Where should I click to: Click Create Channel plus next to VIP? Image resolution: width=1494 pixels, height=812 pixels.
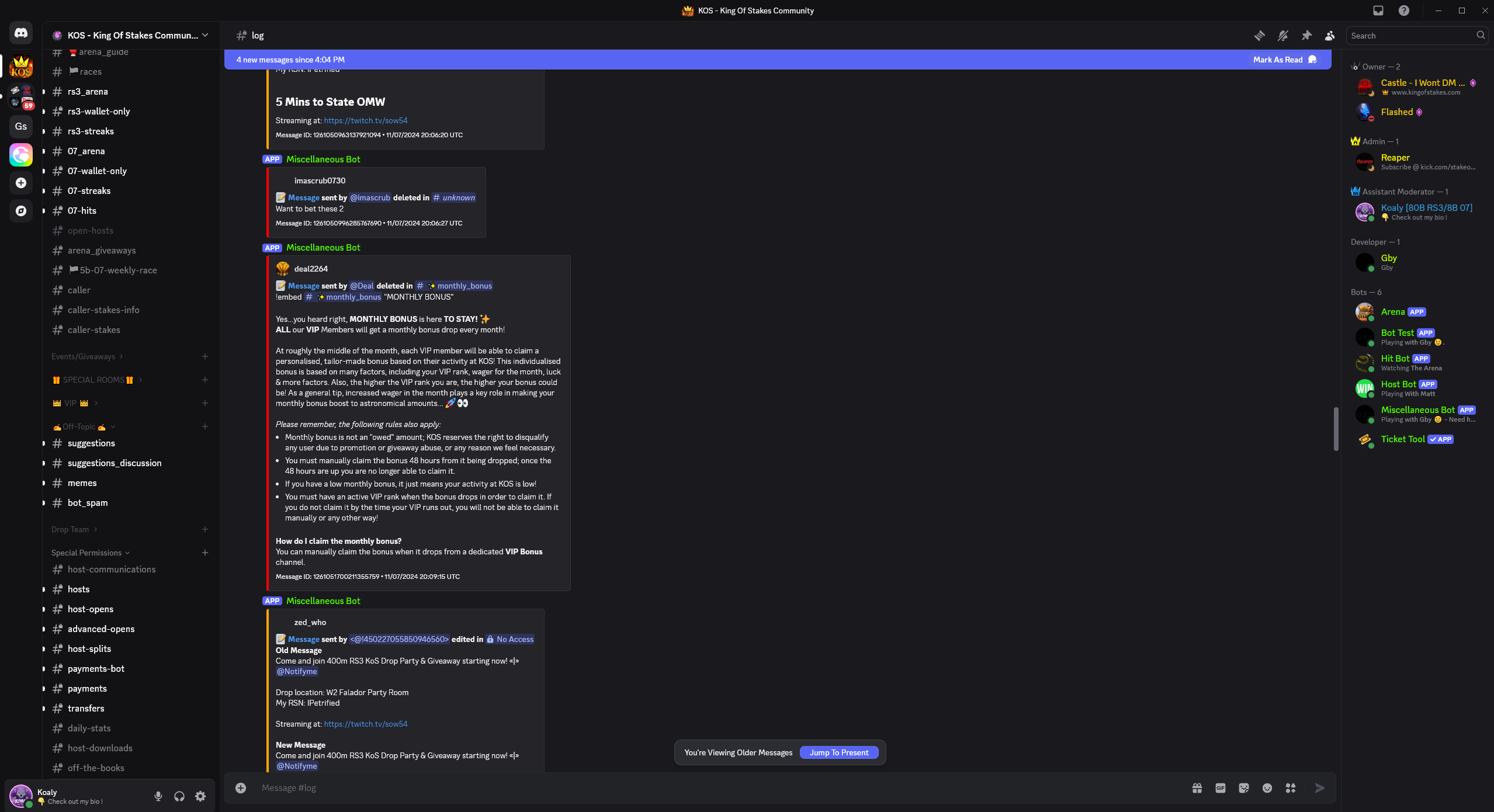(205, 403)
